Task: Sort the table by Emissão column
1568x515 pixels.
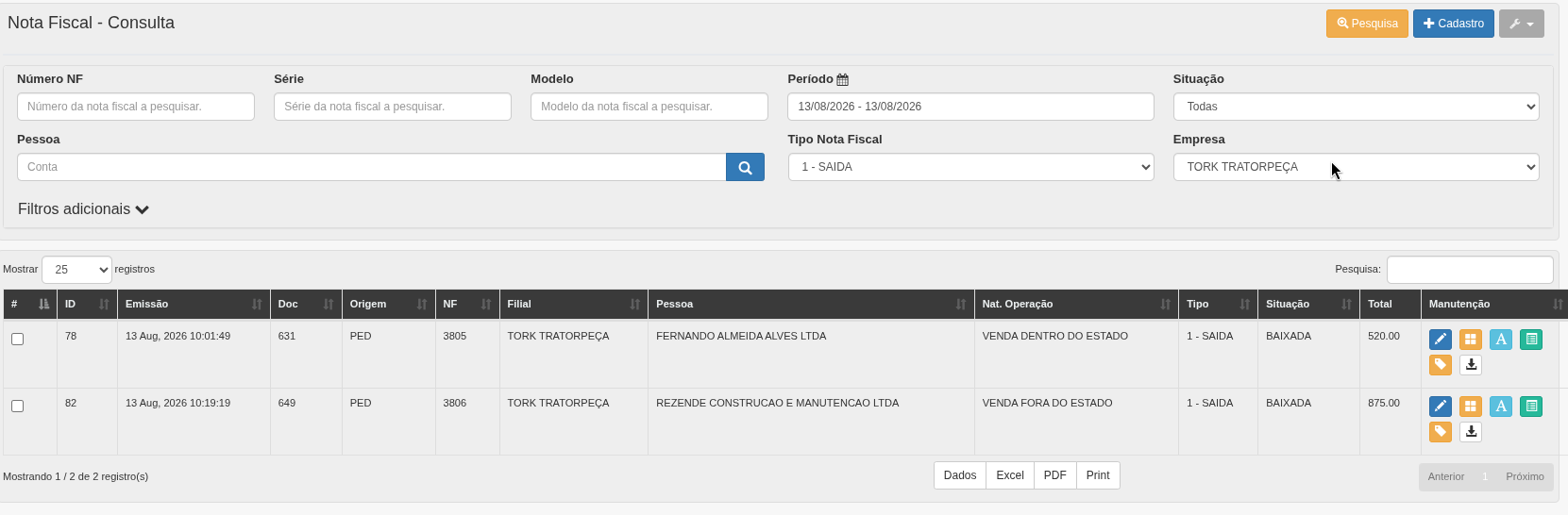Action: pyautogui.click(x=194, y=304)
